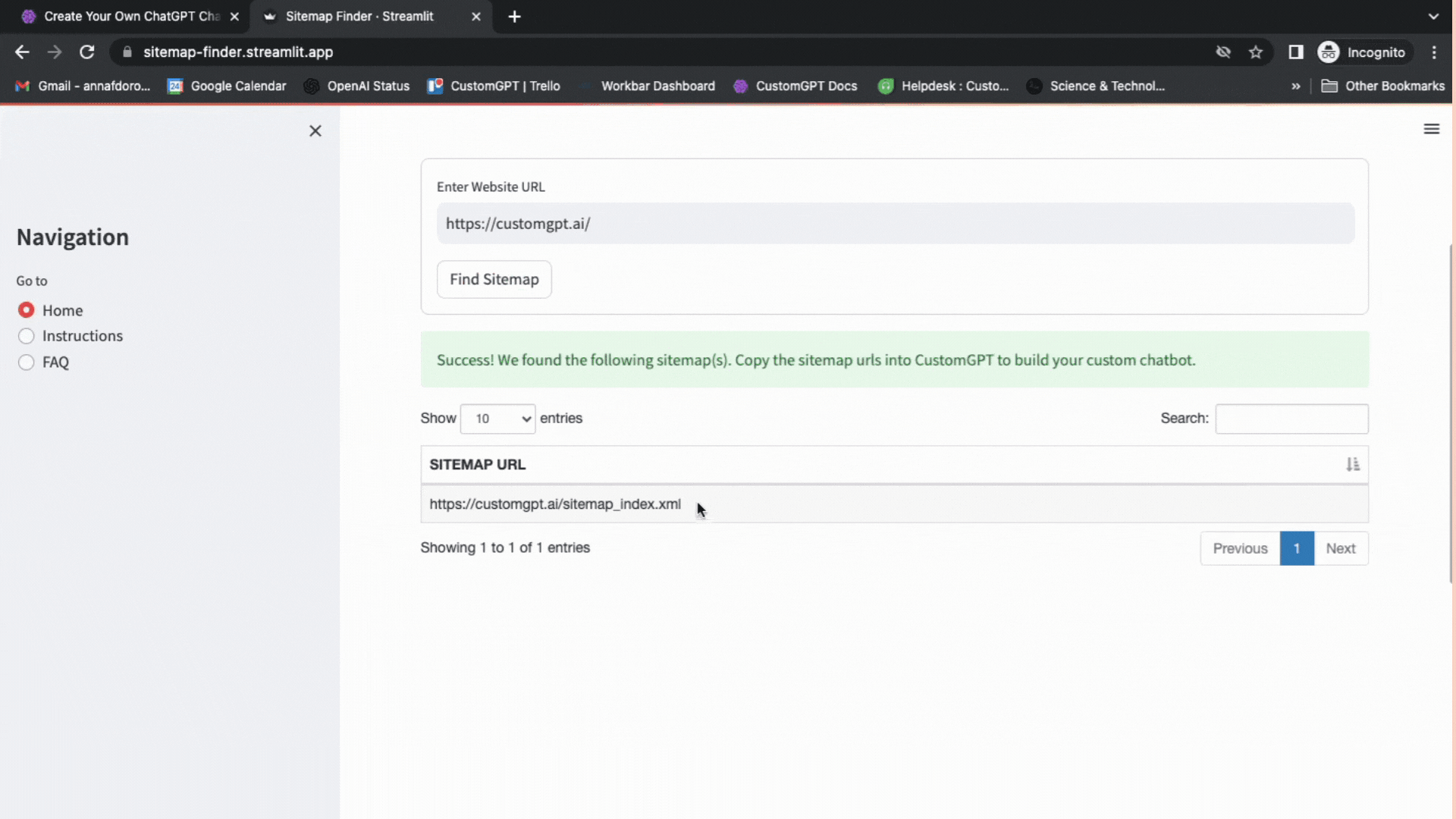
Task: Open the browser side panel icon
Action: [x=1295, y=52]
